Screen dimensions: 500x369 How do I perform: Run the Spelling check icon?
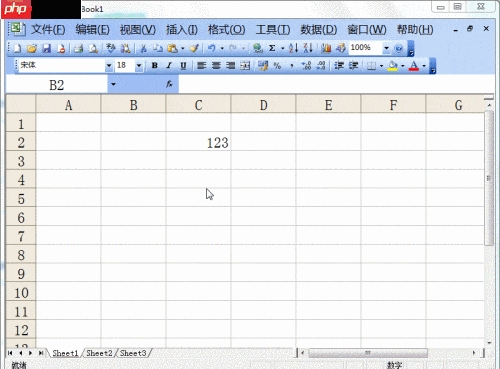(x=110, y=49)
